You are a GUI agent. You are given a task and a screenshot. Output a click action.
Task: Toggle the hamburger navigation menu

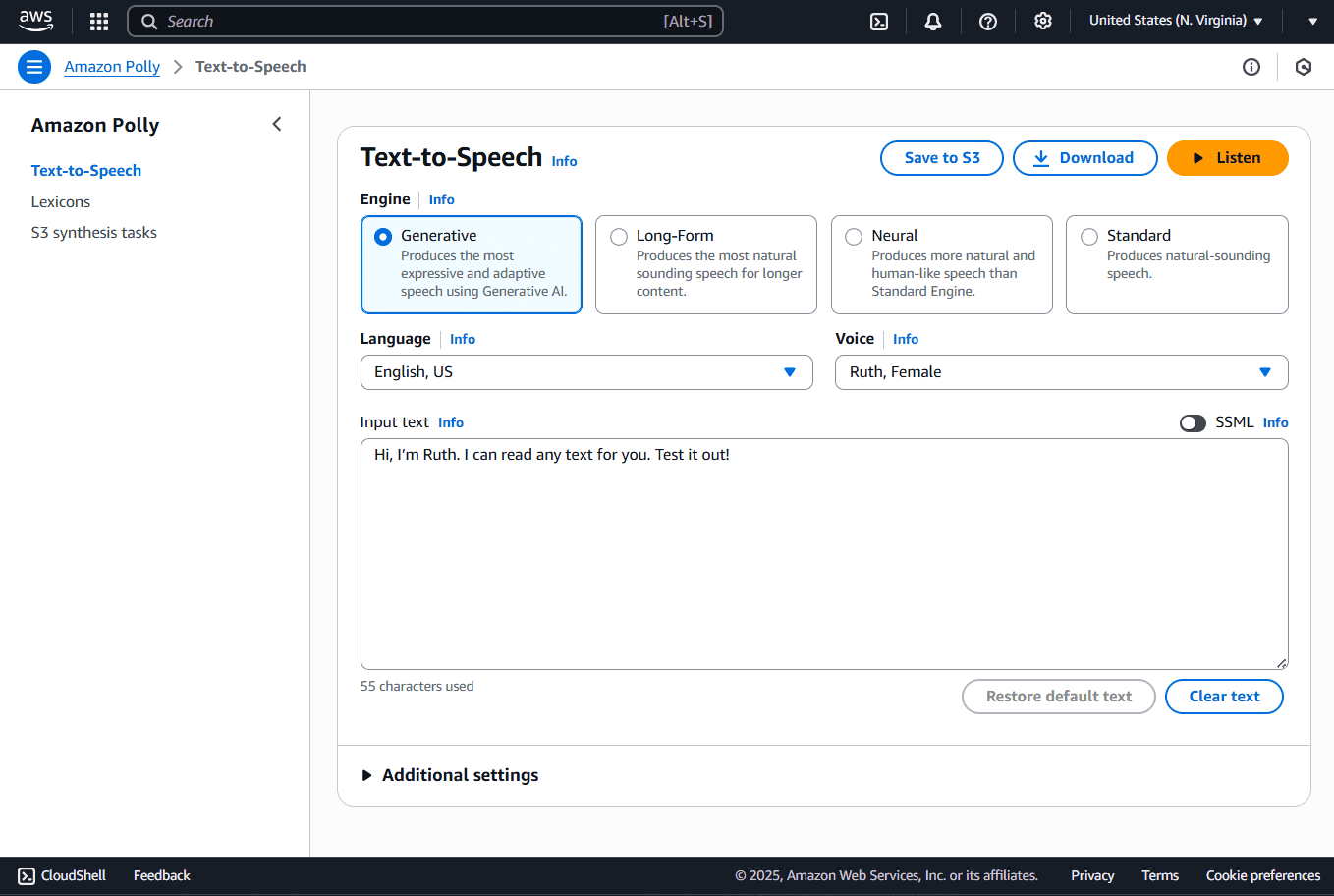click(x=34, y=67)
